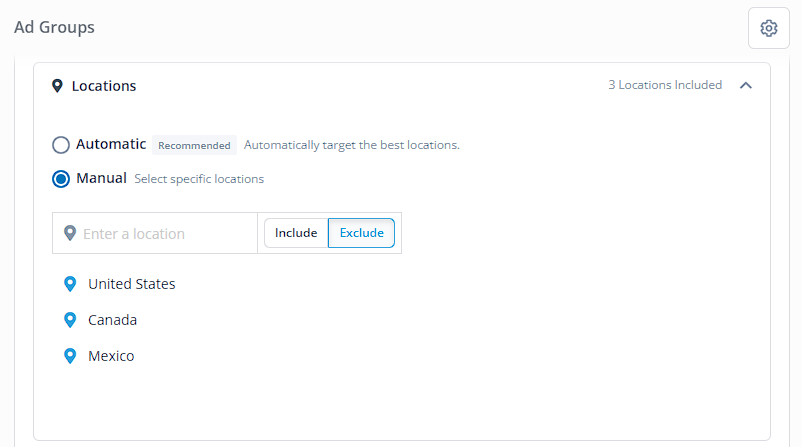
Task: Switch to Include mode
Action: (x=296, y=233)
